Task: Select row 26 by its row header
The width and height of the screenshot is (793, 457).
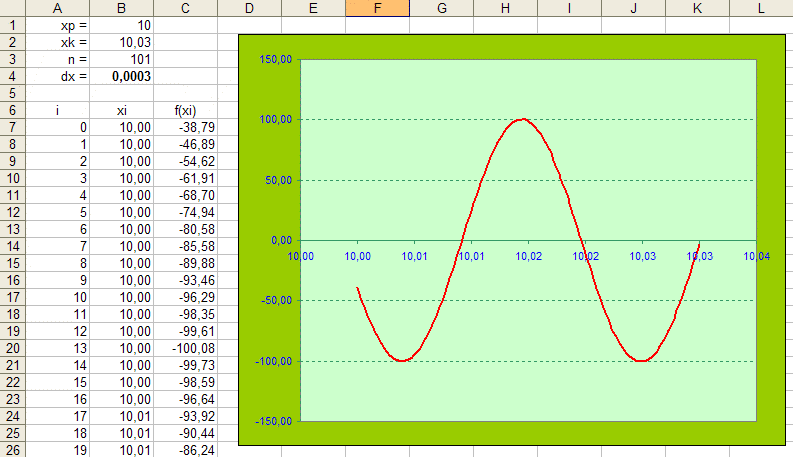Action: [13, 450]
